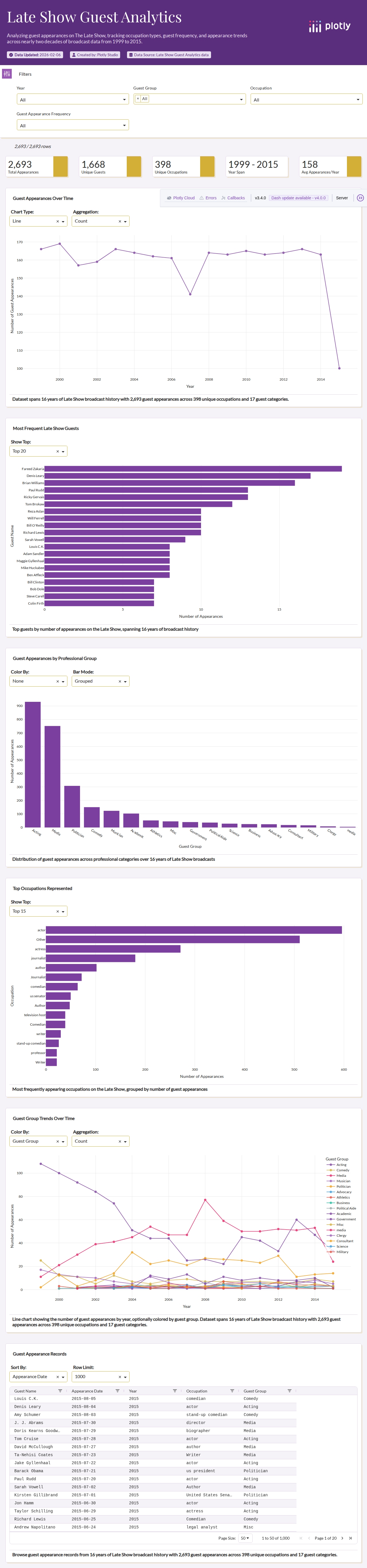Open the Guest Appearance Frequency dropdown

point(73,125)
